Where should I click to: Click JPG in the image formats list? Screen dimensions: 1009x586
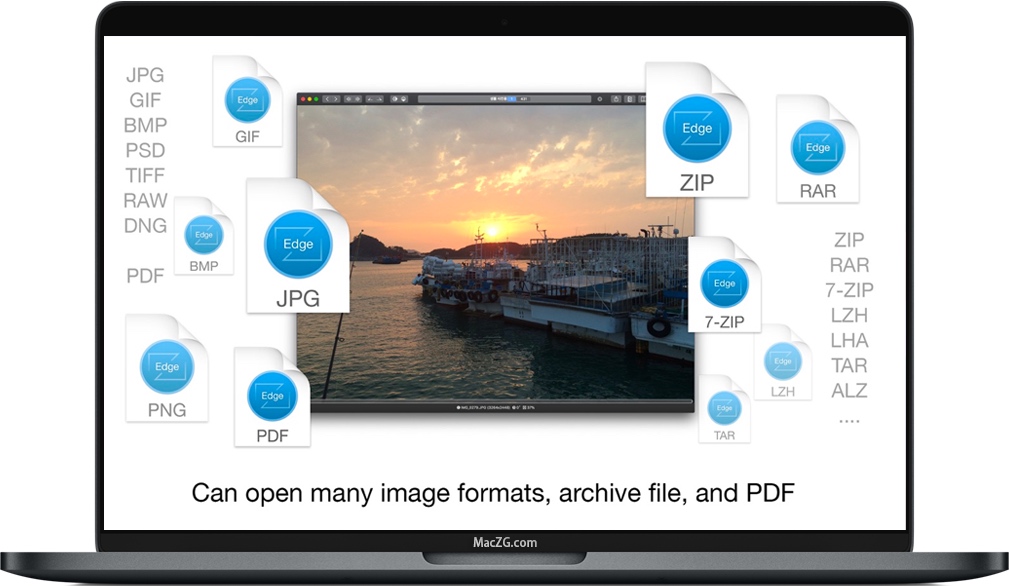[145, 75]
